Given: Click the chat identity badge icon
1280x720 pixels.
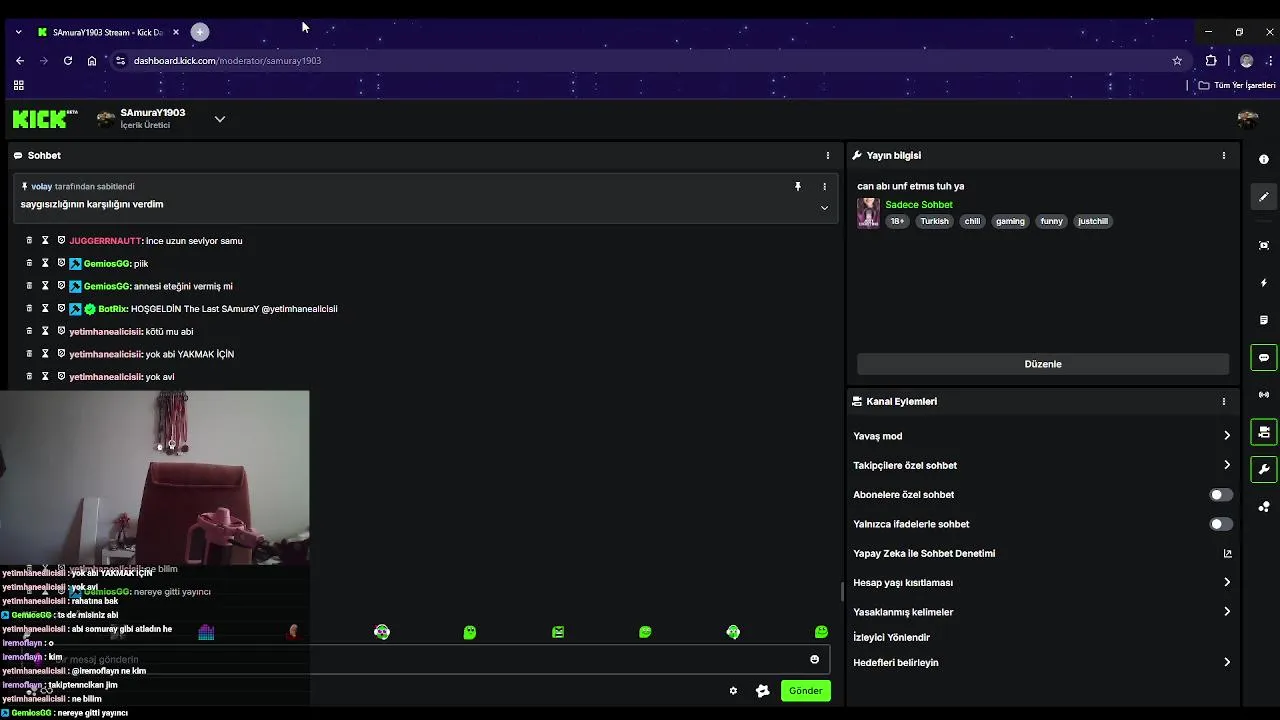Looking at the screenshot, I should click(763, 691).
